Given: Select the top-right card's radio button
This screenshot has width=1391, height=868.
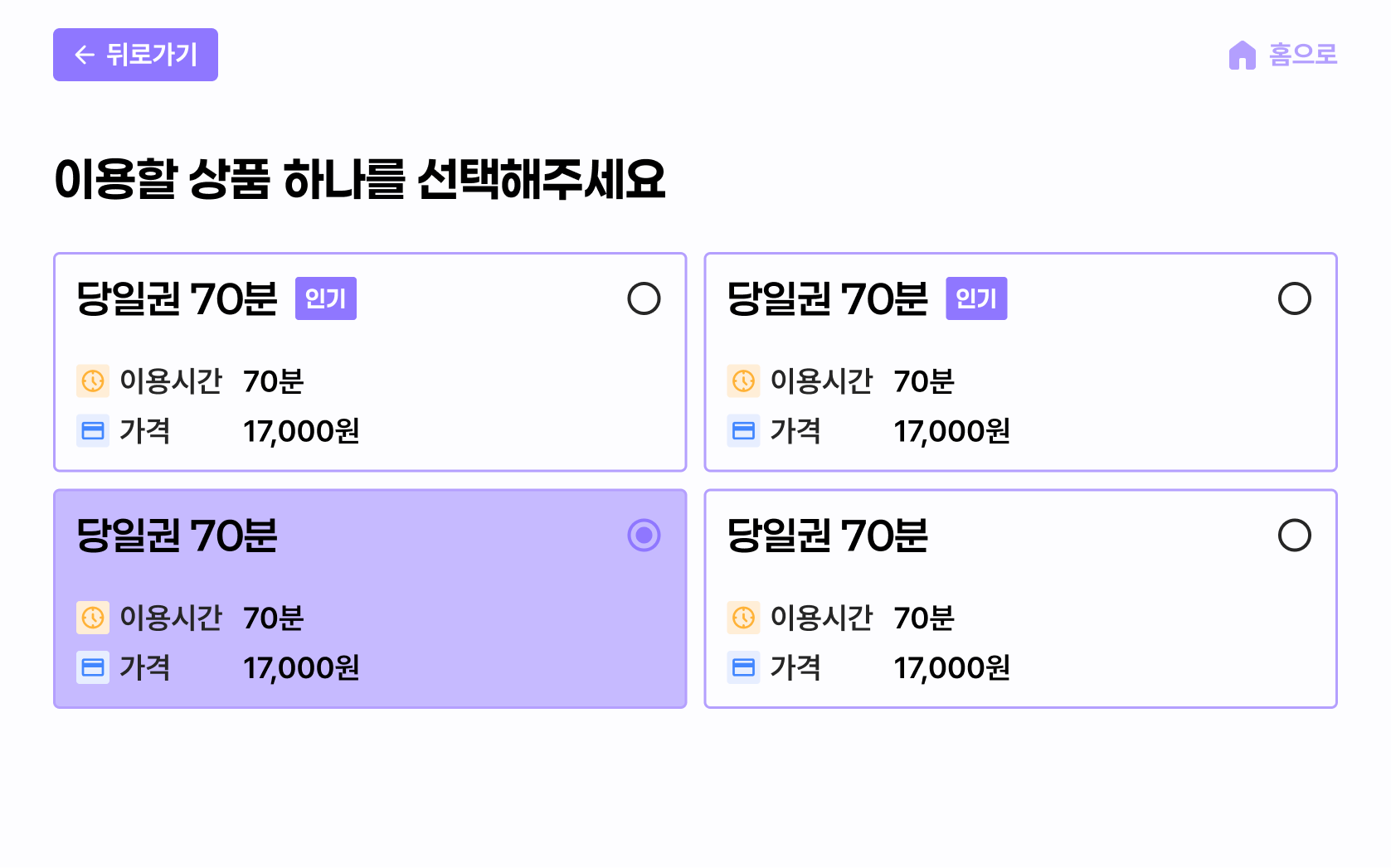Looking at the screenshot, I should 1294,298.
